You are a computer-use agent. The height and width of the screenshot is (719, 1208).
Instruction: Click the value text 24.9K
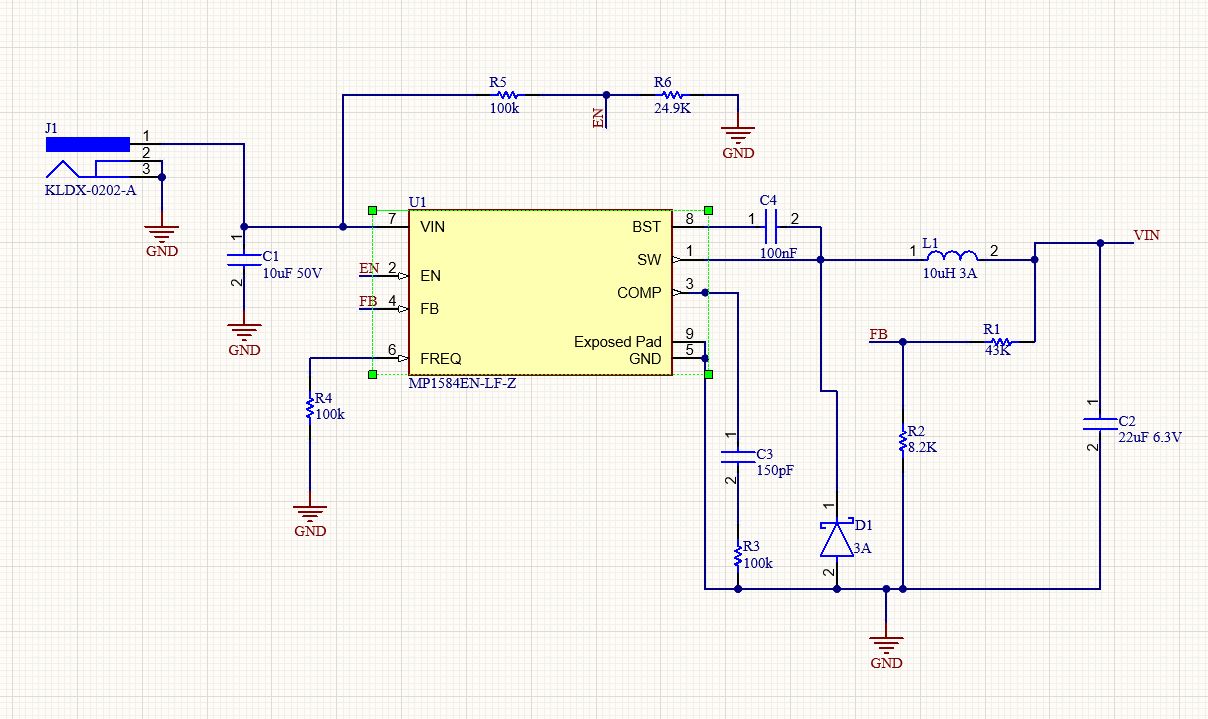click(672, 108)
